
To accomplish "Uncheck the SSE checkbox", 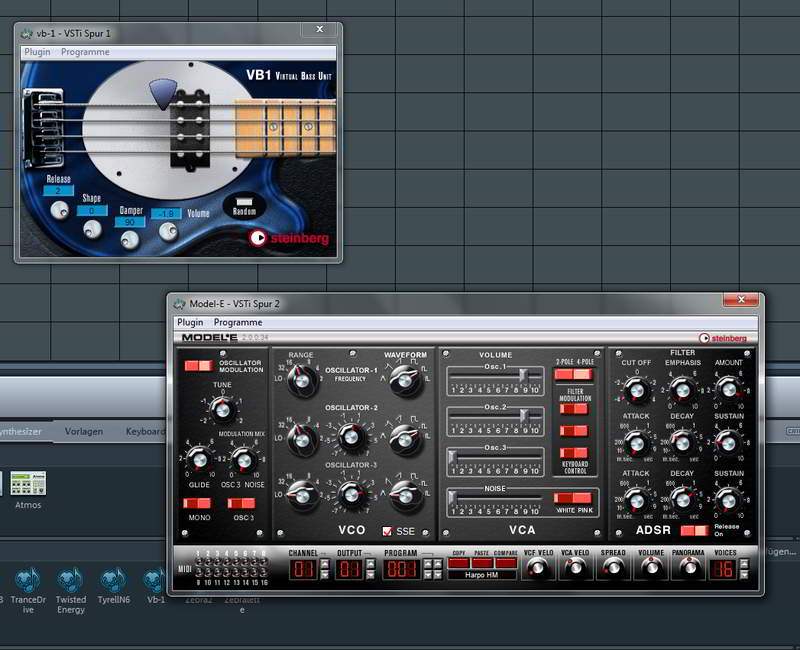I will point(387,531).
